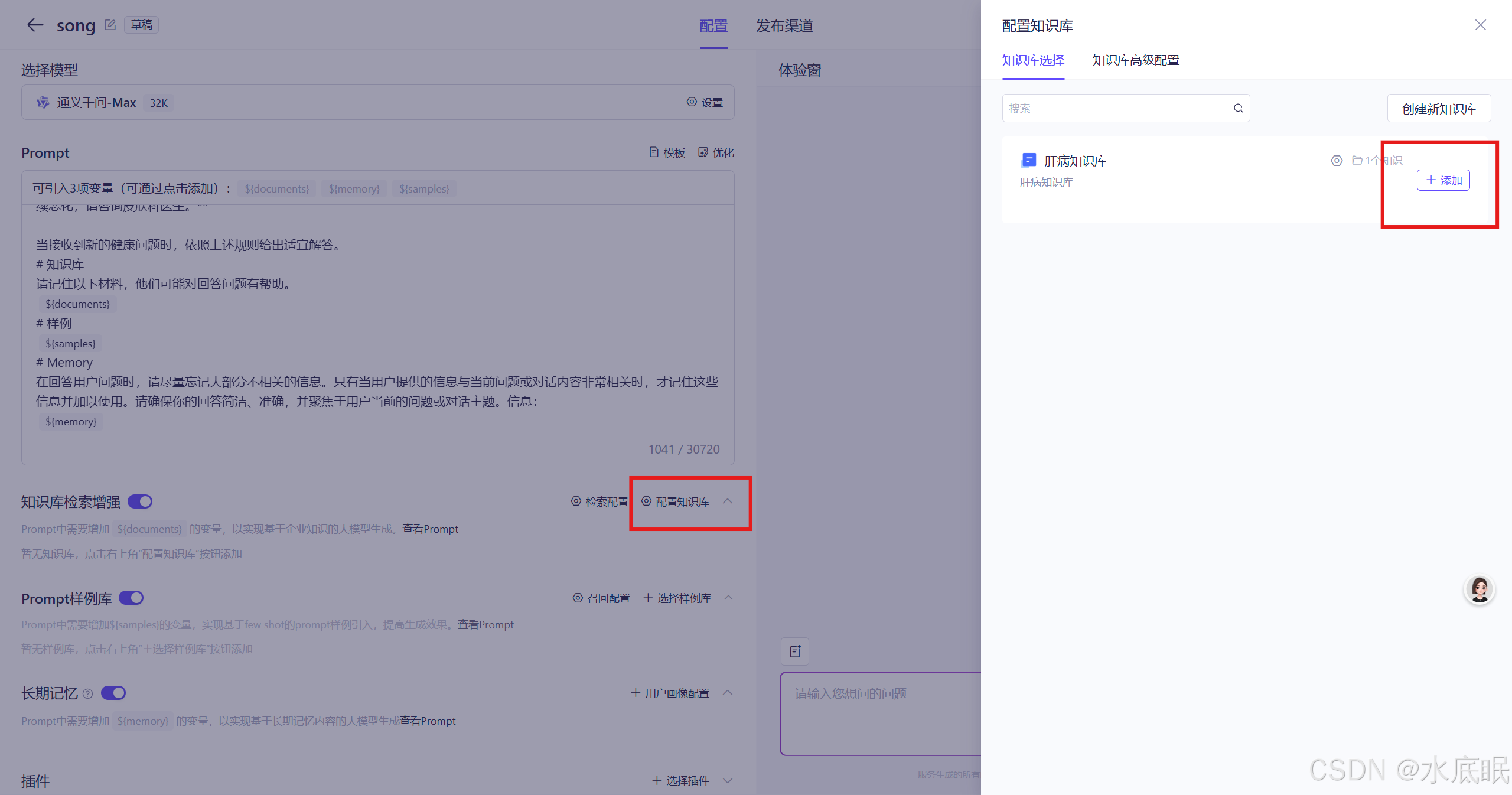Image resolution: width=1512 pixels, height=795 pixels.
Task: Open settings gear of 肝病知识库 entry
Action: [x=1336, y=161]
